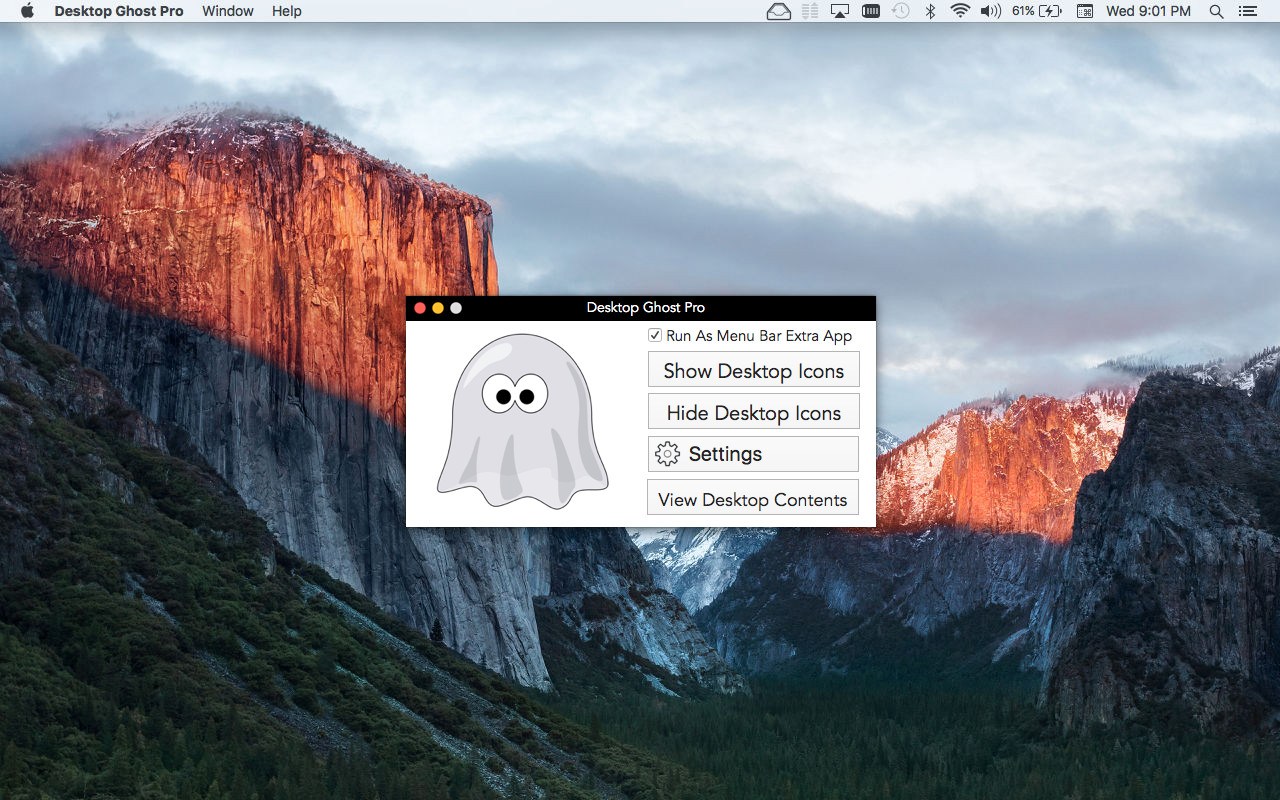Open the Desktop Ghost Pro application menu
The height and width of the screenshot is (800, 1280).
tap(119, 11)
